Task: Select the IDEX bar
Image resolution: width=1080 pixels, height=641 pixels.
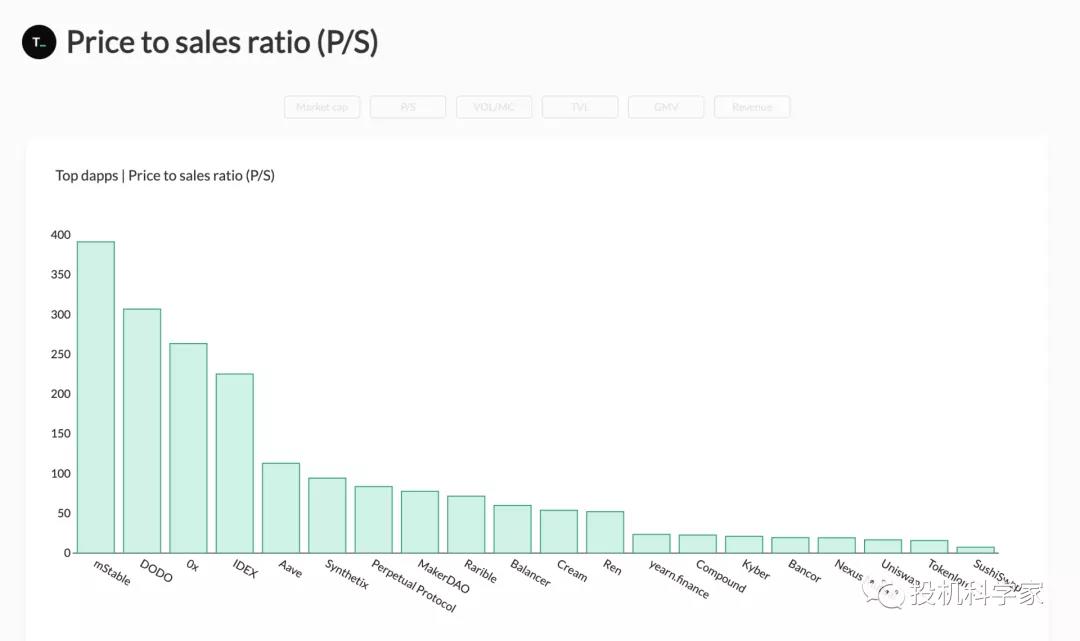Action: click(235, 463)
